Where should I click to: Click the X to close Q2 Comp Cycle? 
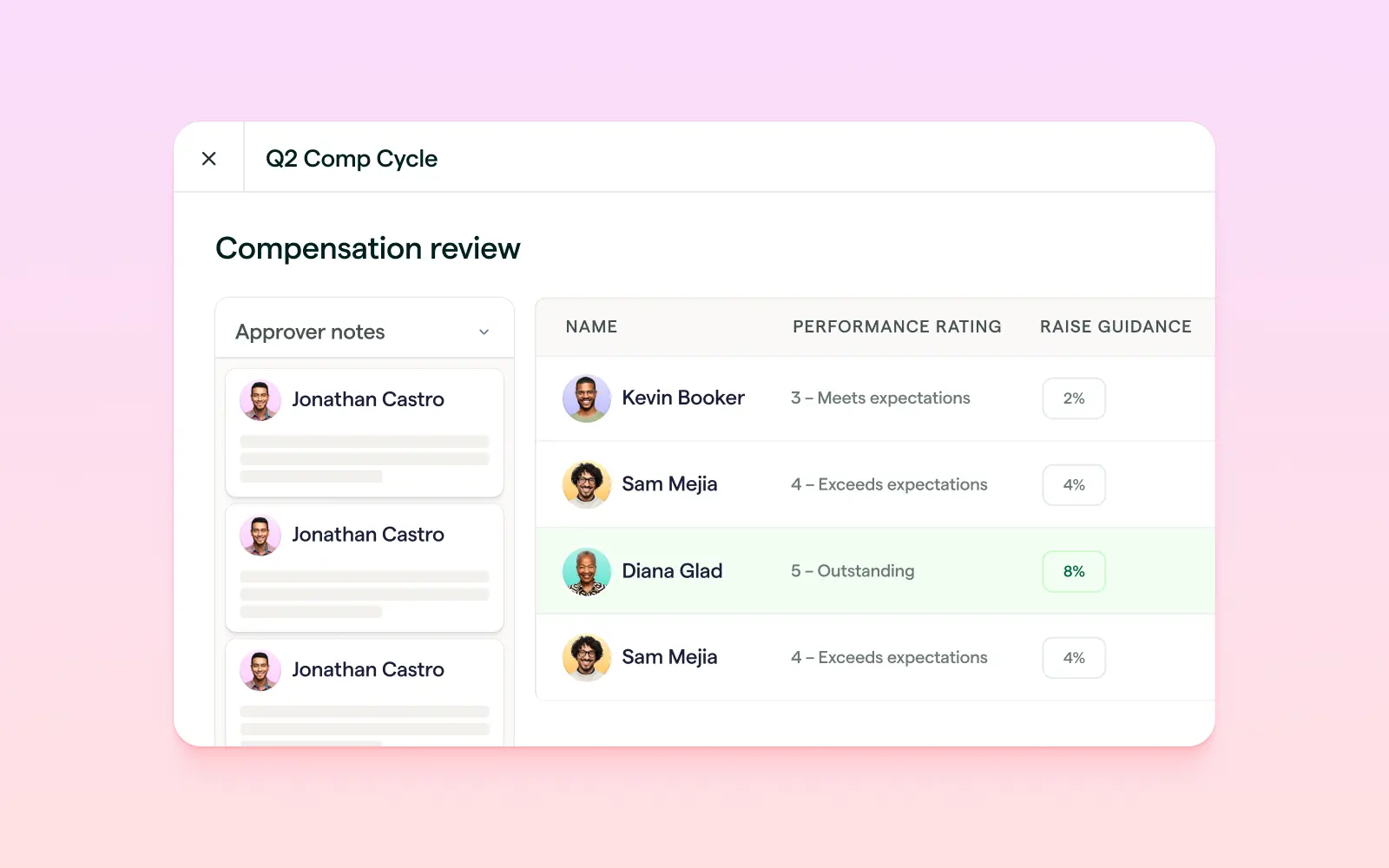[x=208, y=157]
